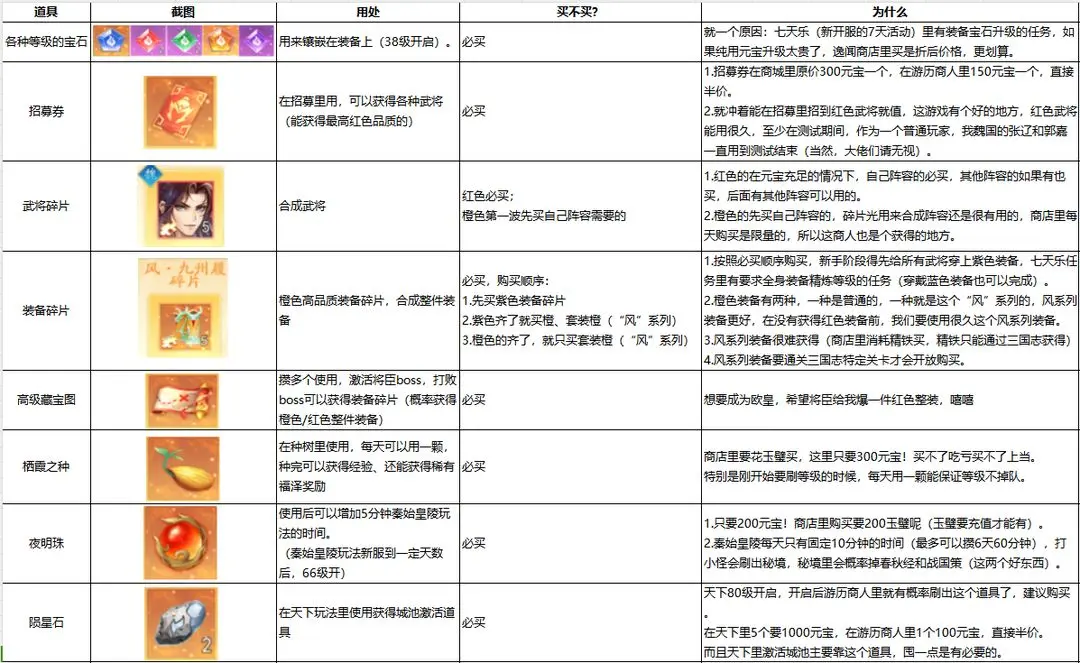
Task: Click the 道具 column header
Action: tap(46, 10)
